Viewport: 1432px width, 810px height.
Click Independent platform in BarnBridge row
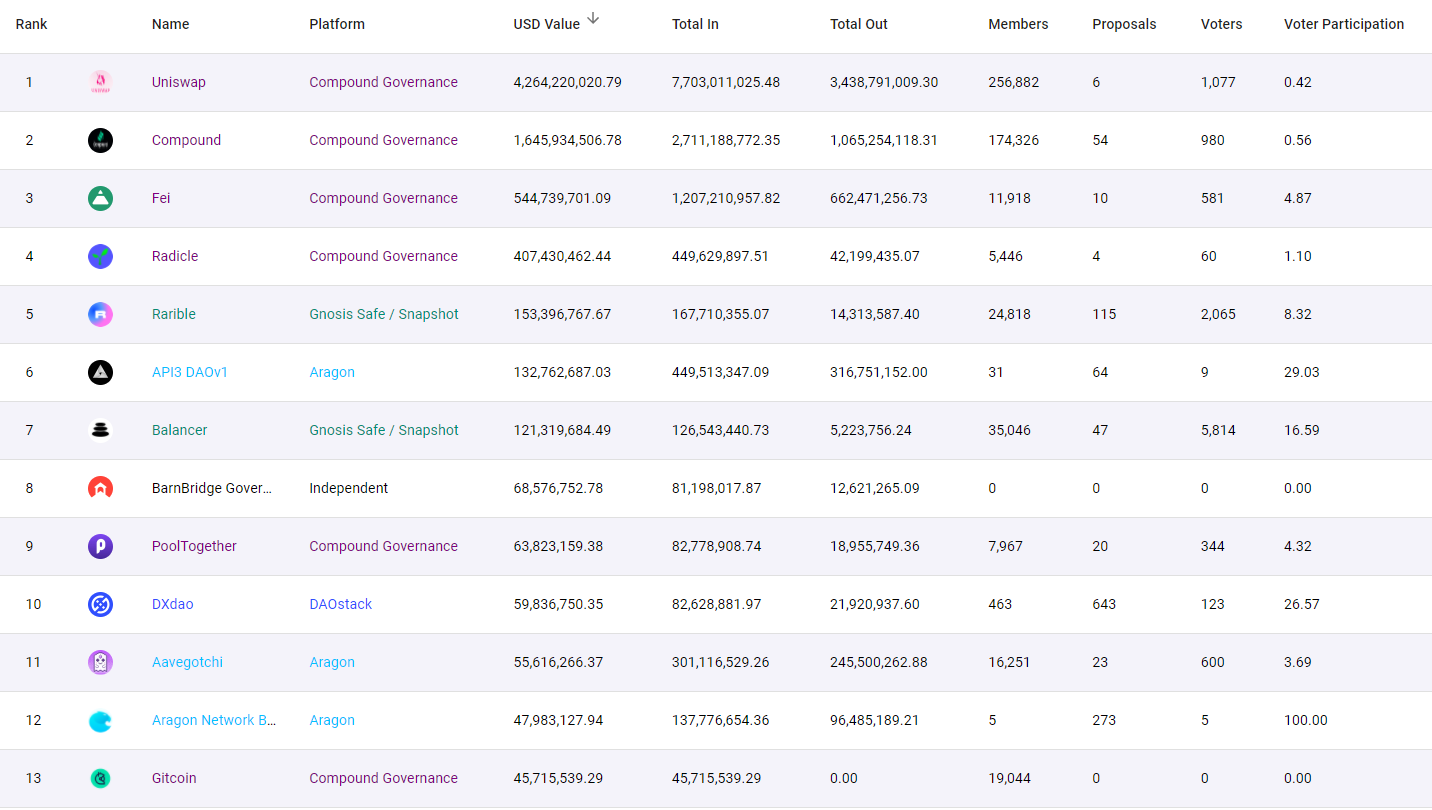point(348,488)
